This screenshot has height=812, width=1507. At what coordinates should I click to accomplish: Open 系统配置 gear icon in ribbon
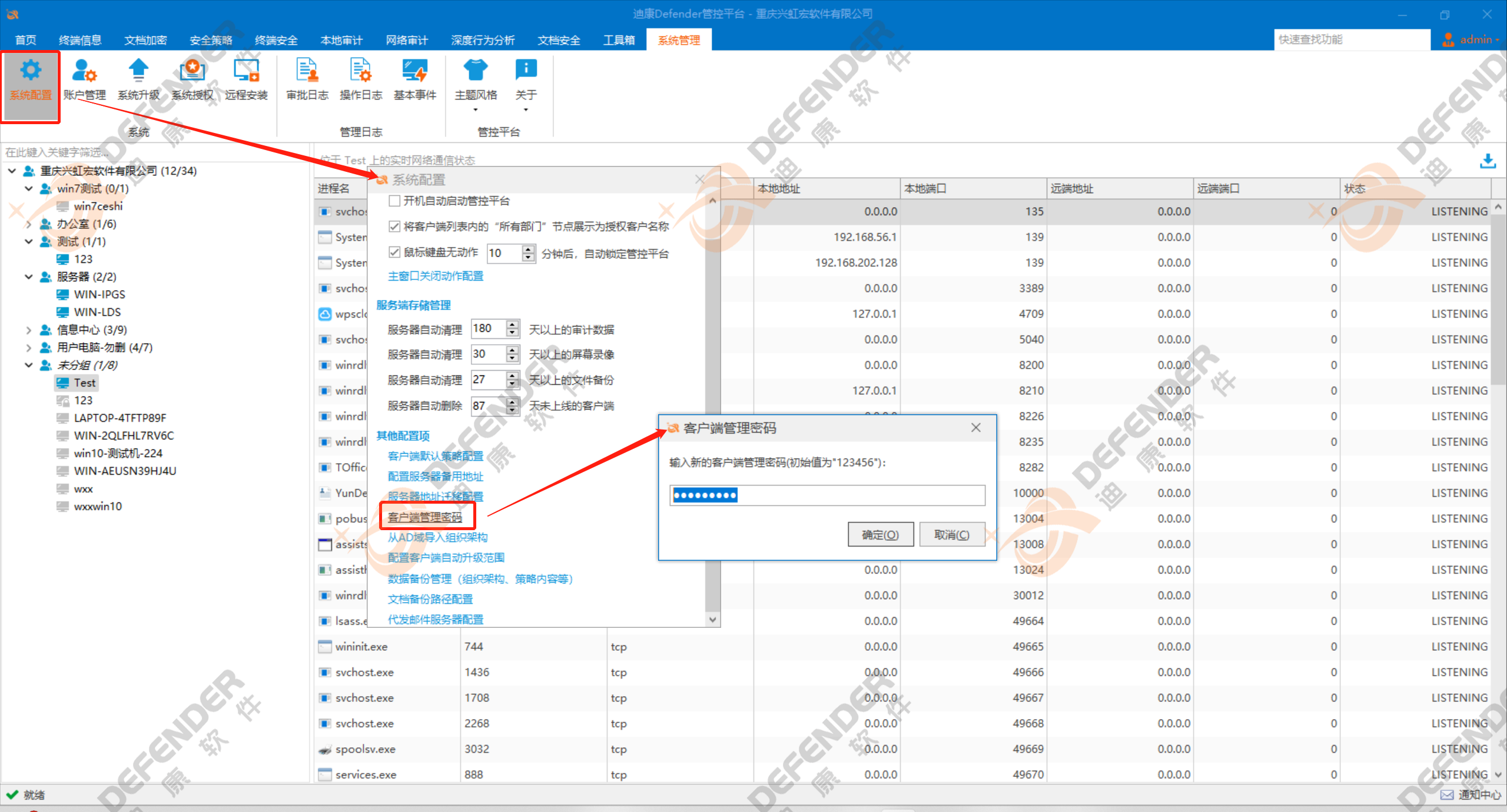pos(31,71)
